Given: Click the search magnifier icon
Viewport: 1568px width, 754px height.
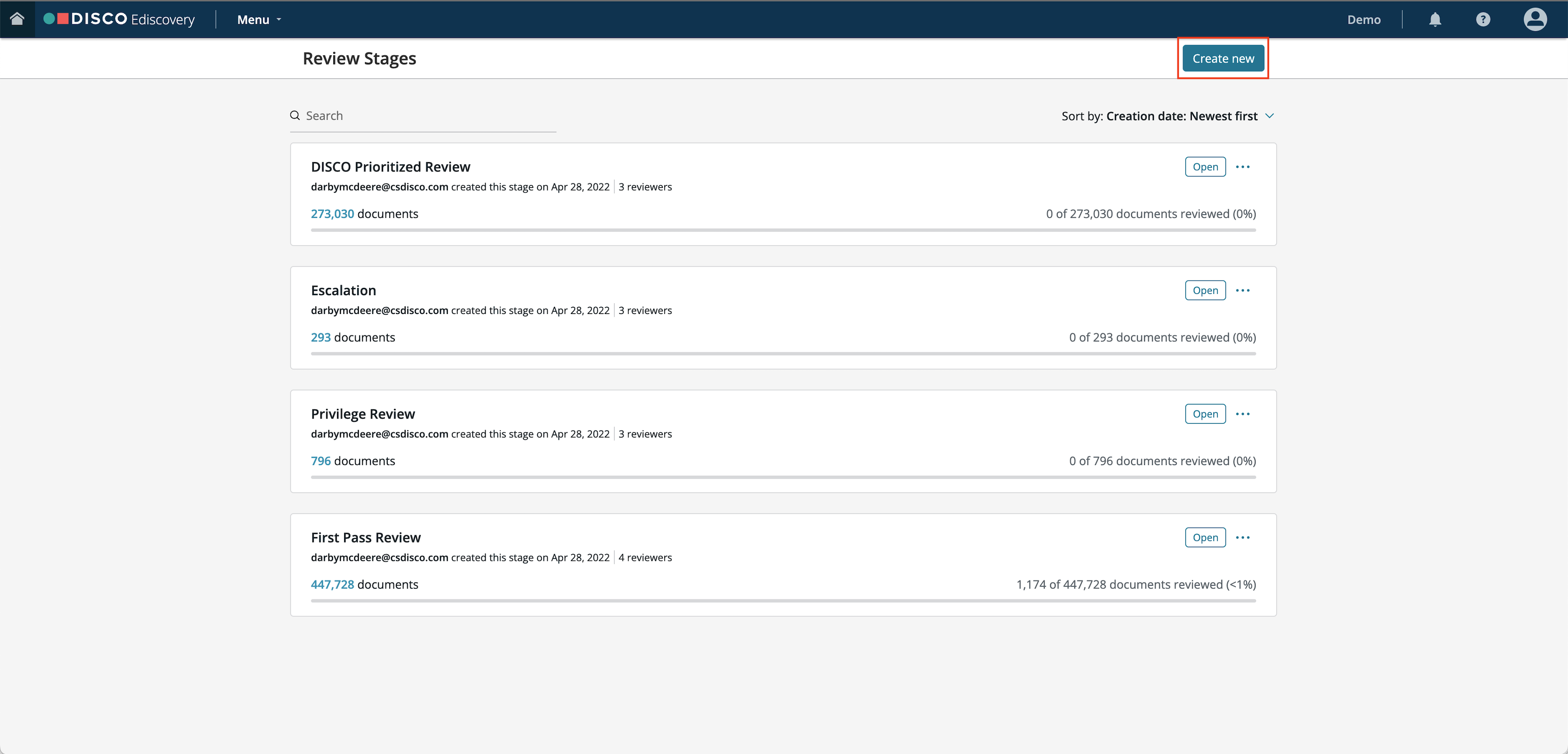Looking at the screenshot, I should [x=294, y=116].
